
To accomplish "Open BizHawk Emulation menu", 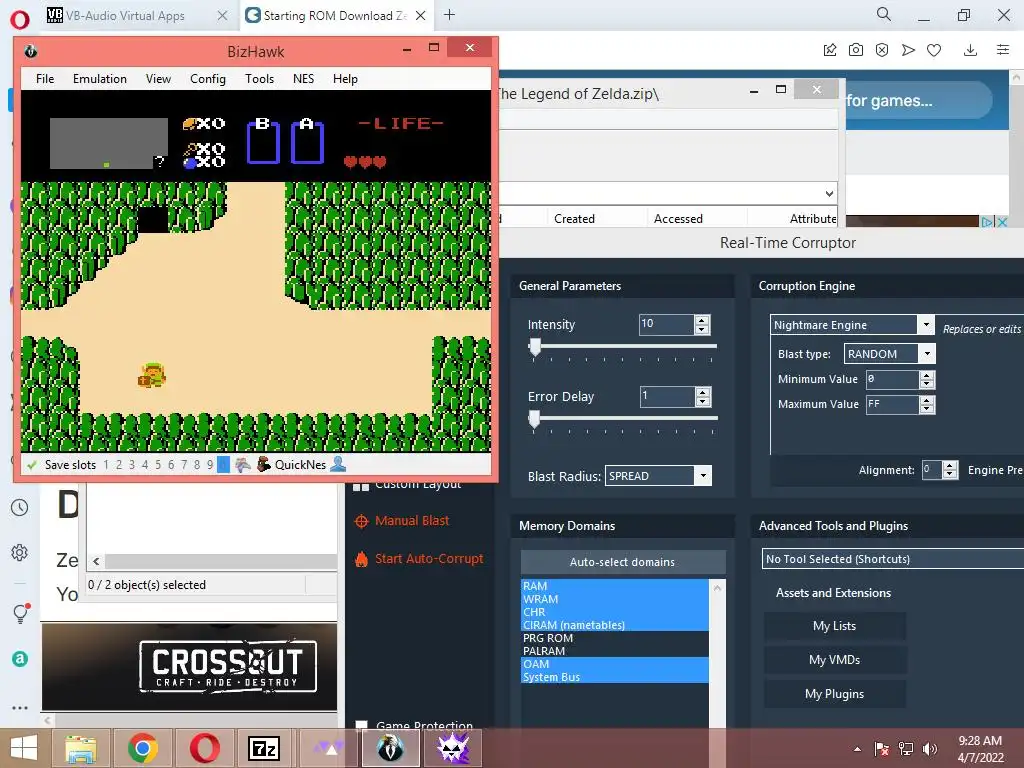I will pos(100,79).
